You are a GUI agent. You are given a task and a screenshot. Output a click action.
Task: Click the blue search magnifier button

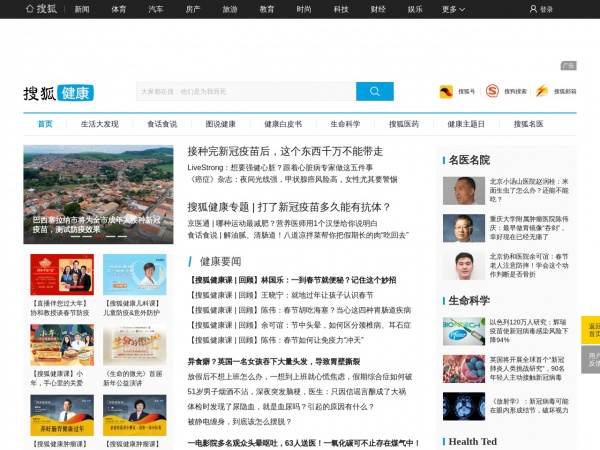click(x=375, y=91)
